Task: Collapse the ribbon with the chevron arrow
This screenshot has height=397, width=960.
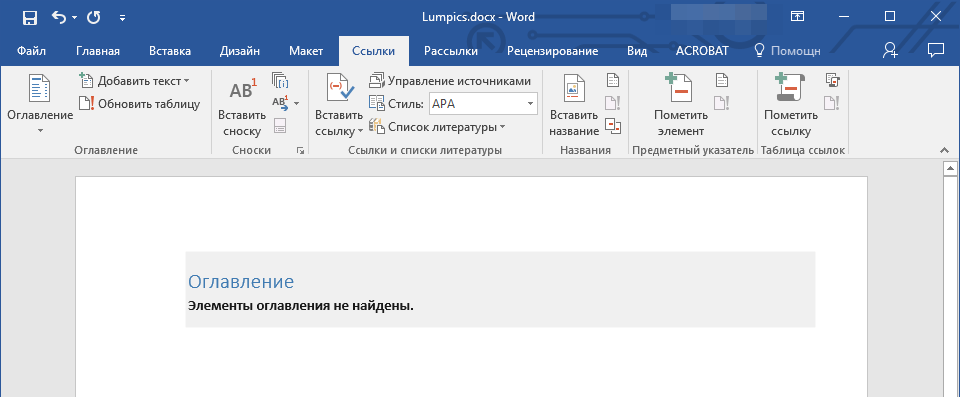Action: click(x=943, y=150)
